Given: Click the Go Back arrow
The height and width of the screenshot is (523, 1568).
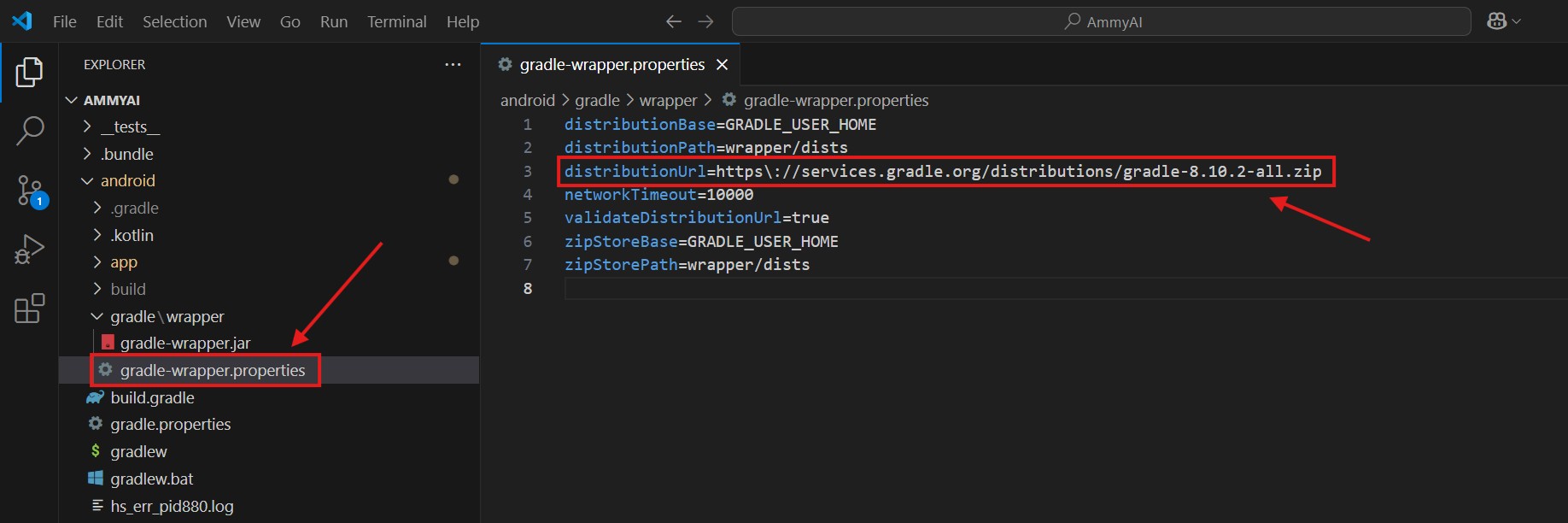Looking at the screenshot, I should 674,21.
